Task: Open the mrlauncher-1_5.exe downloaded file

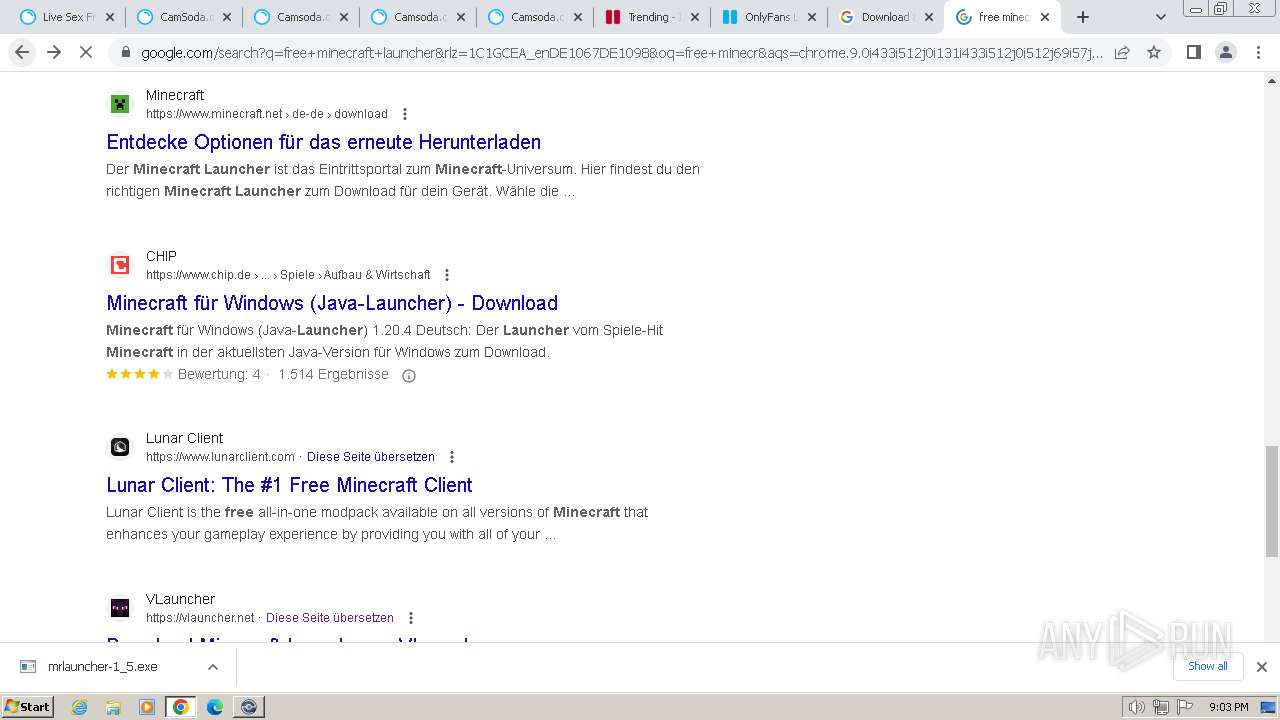Action: click(102, 667)
